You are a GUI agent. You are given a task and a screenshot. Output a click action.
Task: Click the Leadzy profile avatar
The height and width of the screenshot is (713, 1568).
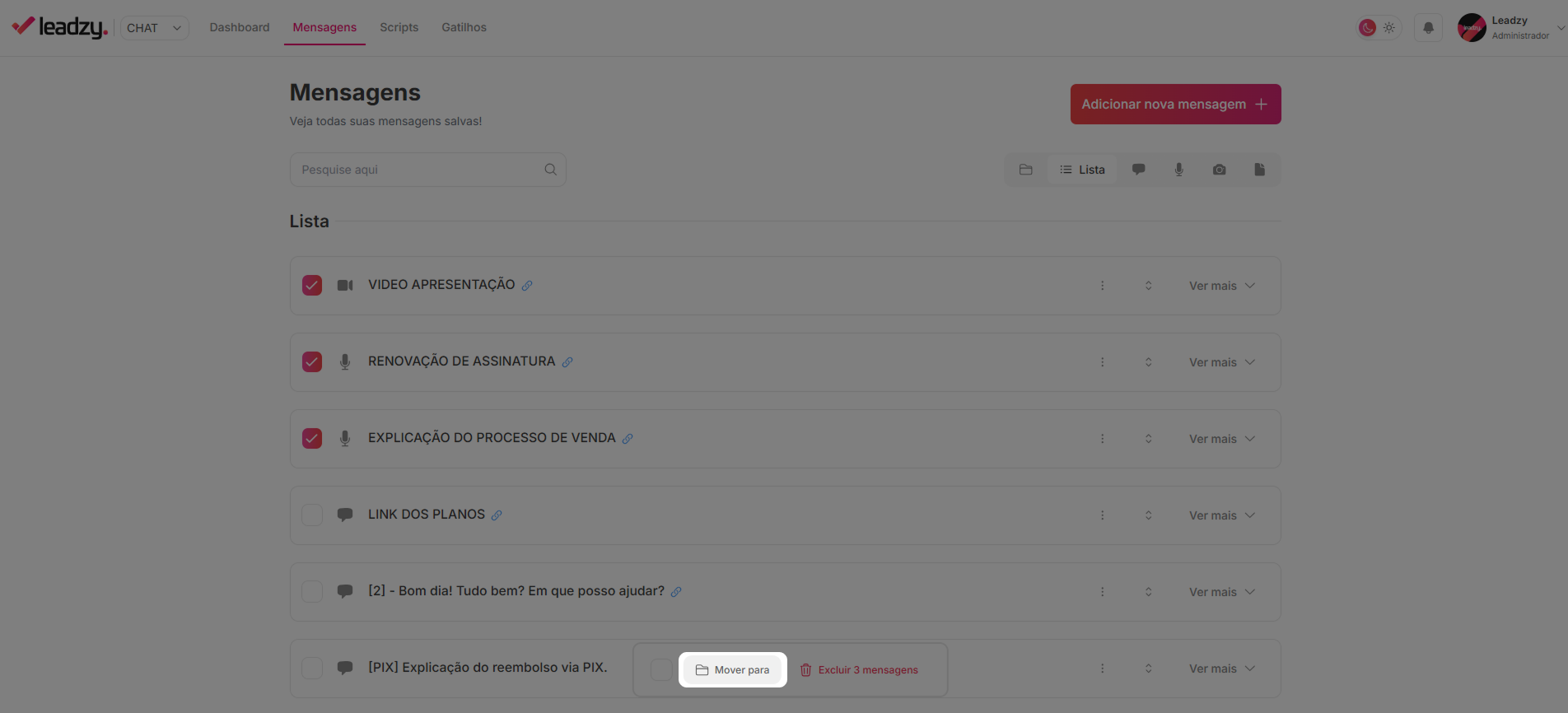(x=1472, y=28)
